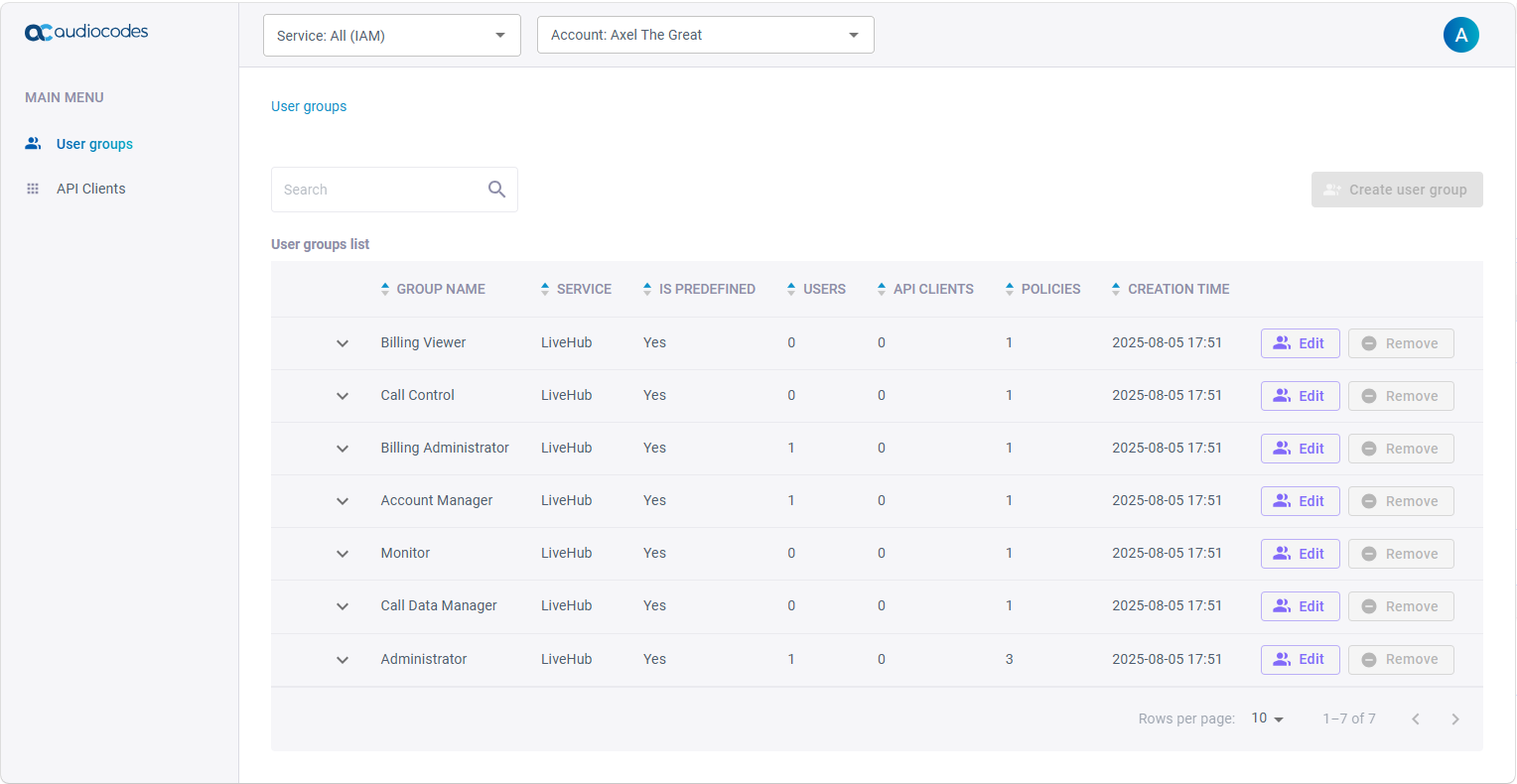Sort by Policies column arrows

[x=1010, y=289]
